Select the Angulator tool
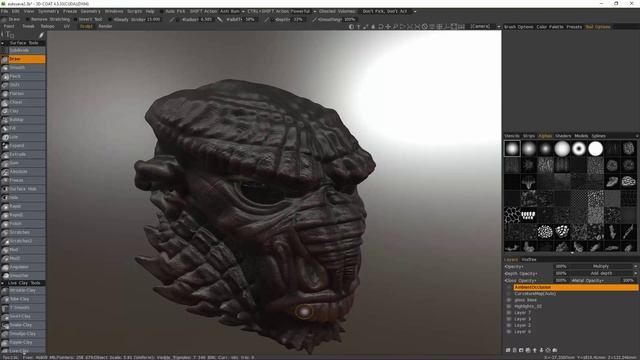640x360 pixels. (x=23, y=267)
